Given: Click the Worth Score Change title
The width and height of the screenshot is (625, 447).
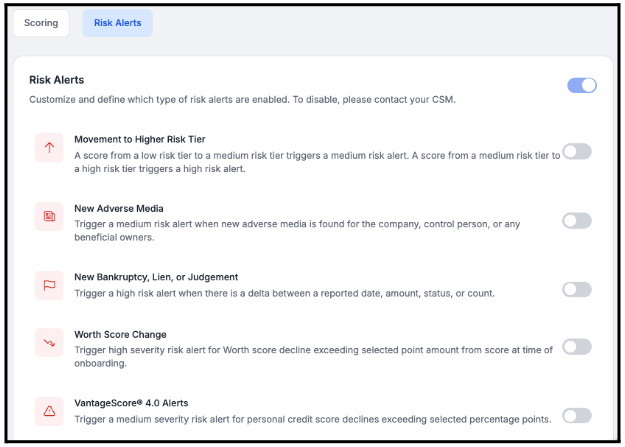Looking at the screenshot, I should (120, 334).
